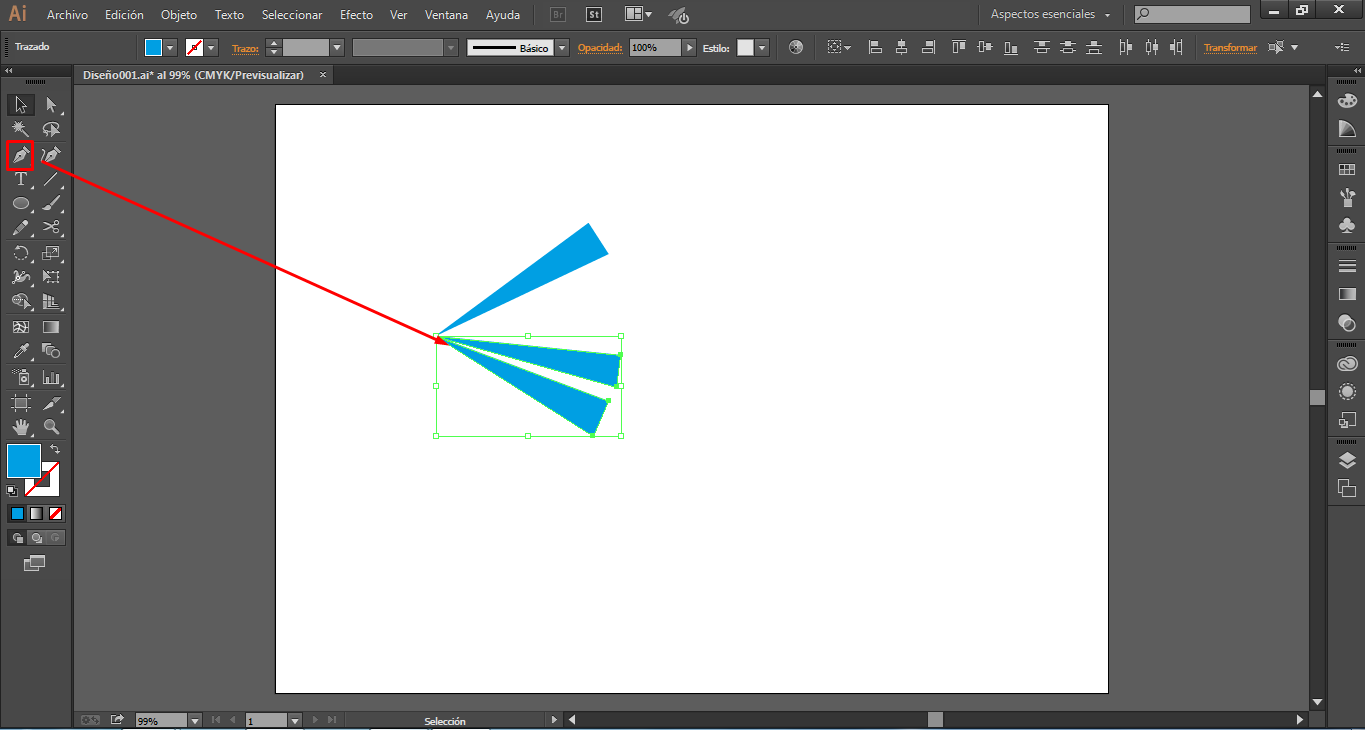This screenshot has width=1365, height=730.
Task: Select the Type tool
Action: point(21,179)
